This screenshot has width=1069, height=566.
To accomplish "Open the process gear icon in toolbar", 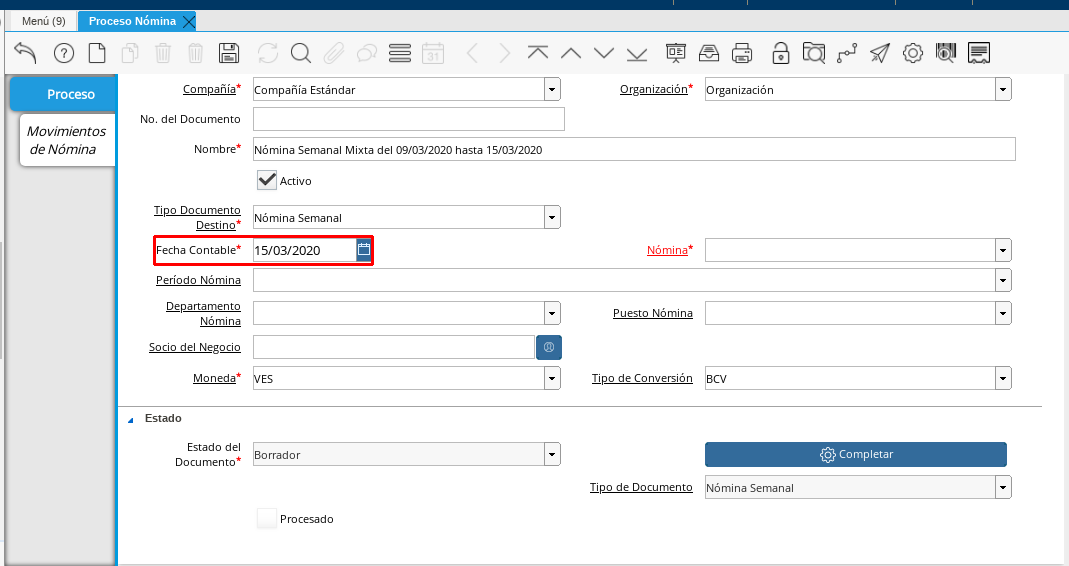I will click(x=912, y=53).
